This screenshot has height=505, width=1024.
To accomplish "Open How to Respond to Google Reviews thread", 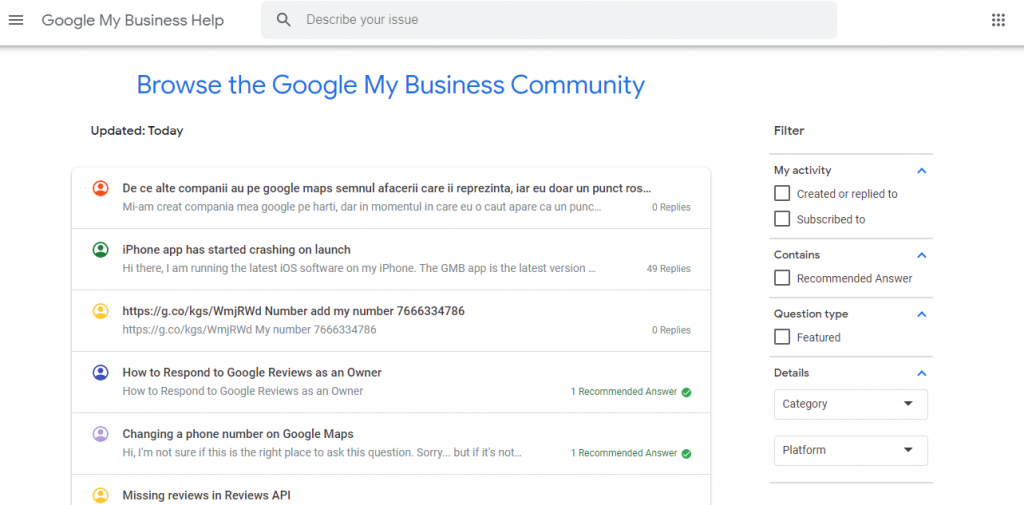I will point(252,372).
